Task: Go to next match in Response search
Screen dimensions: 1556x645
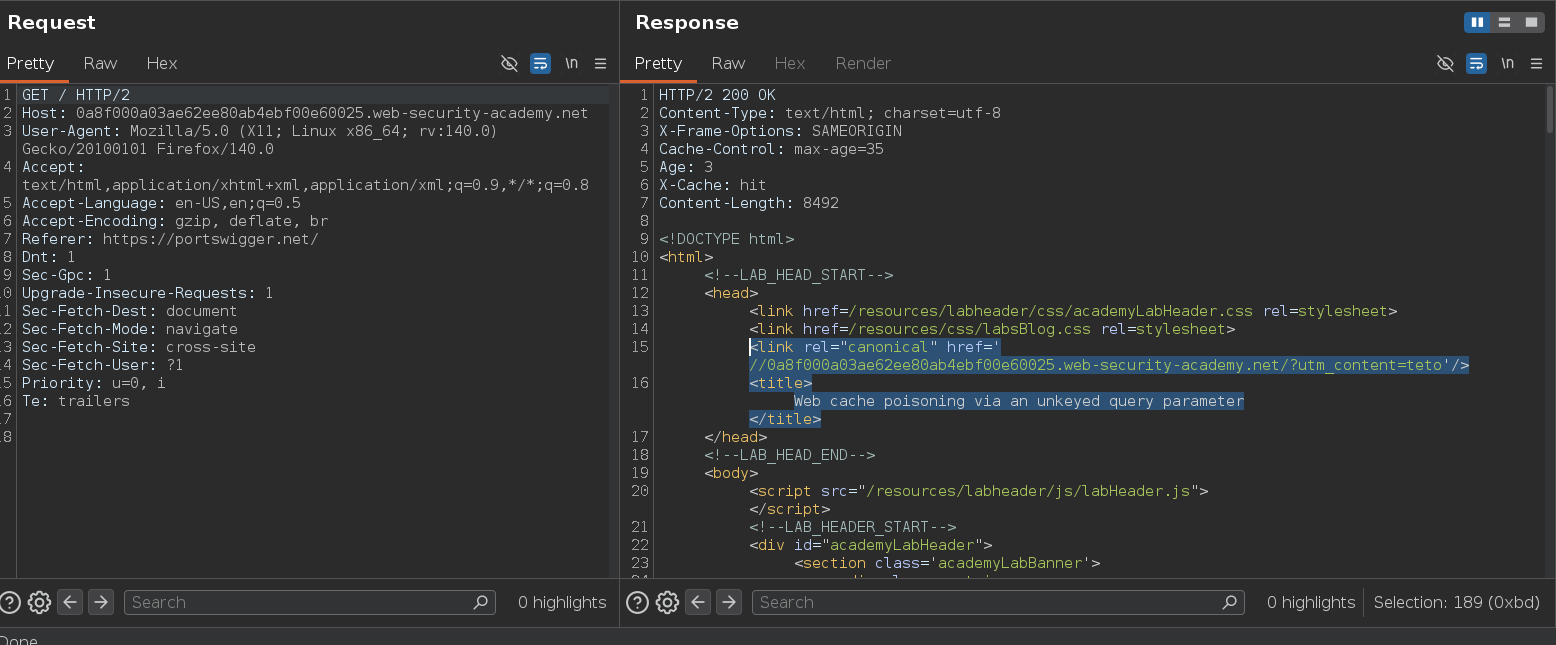Action: point(729,602)
